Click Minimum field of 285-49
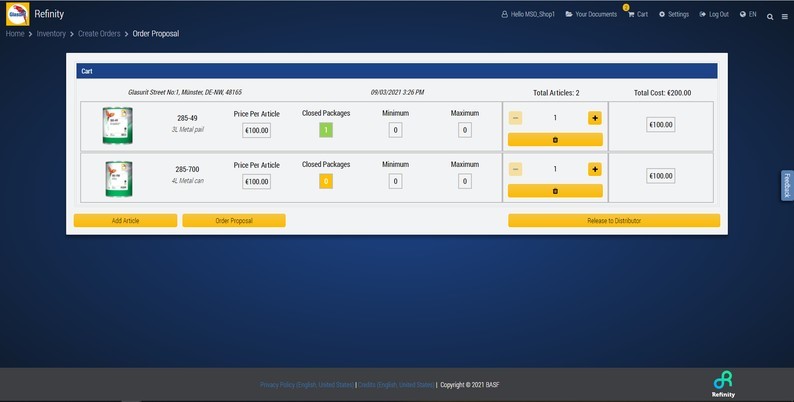The image size is (794, 402). tap(395, 130)
